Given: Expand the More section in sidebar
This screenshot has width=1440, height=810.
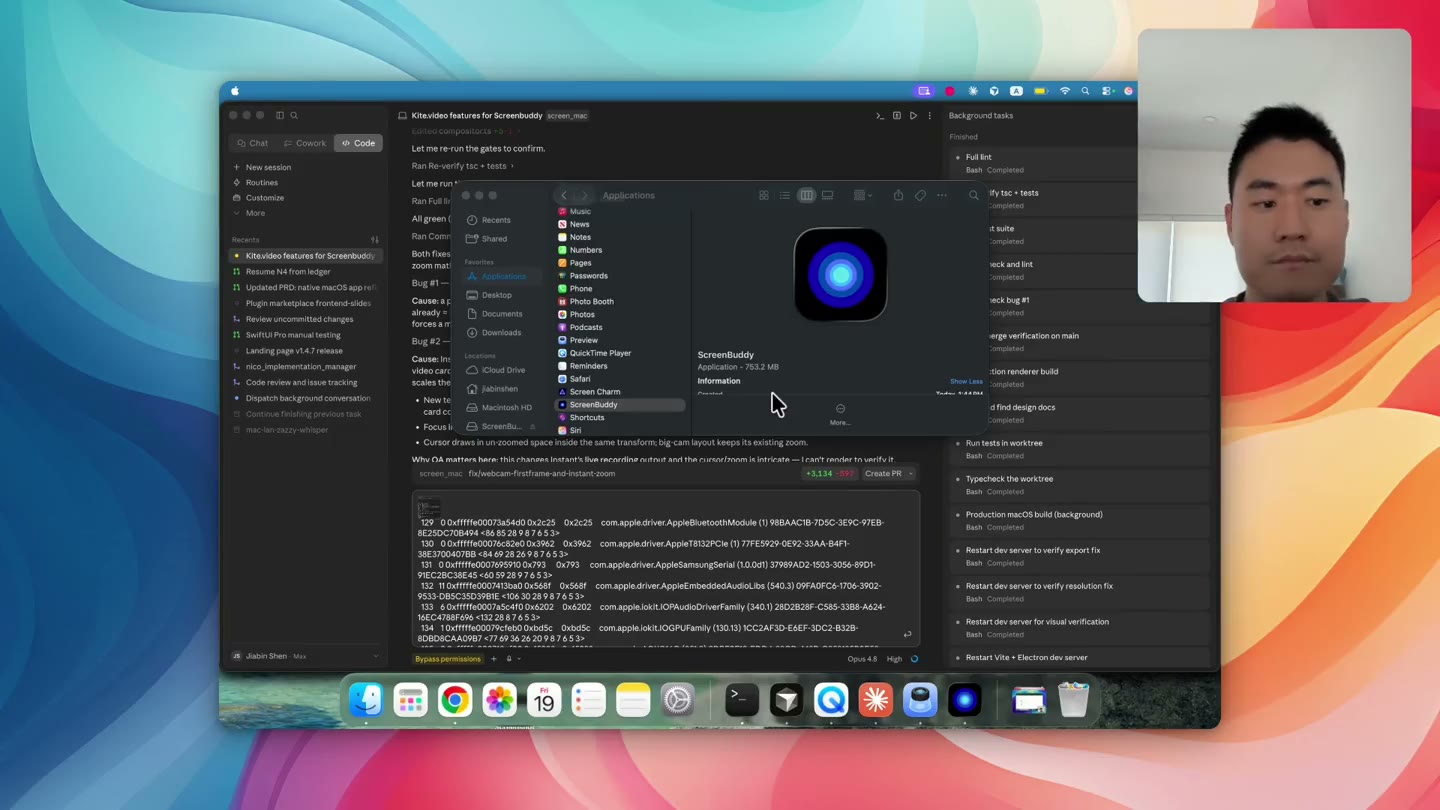Looking at the screenshot, I should 249,213.
